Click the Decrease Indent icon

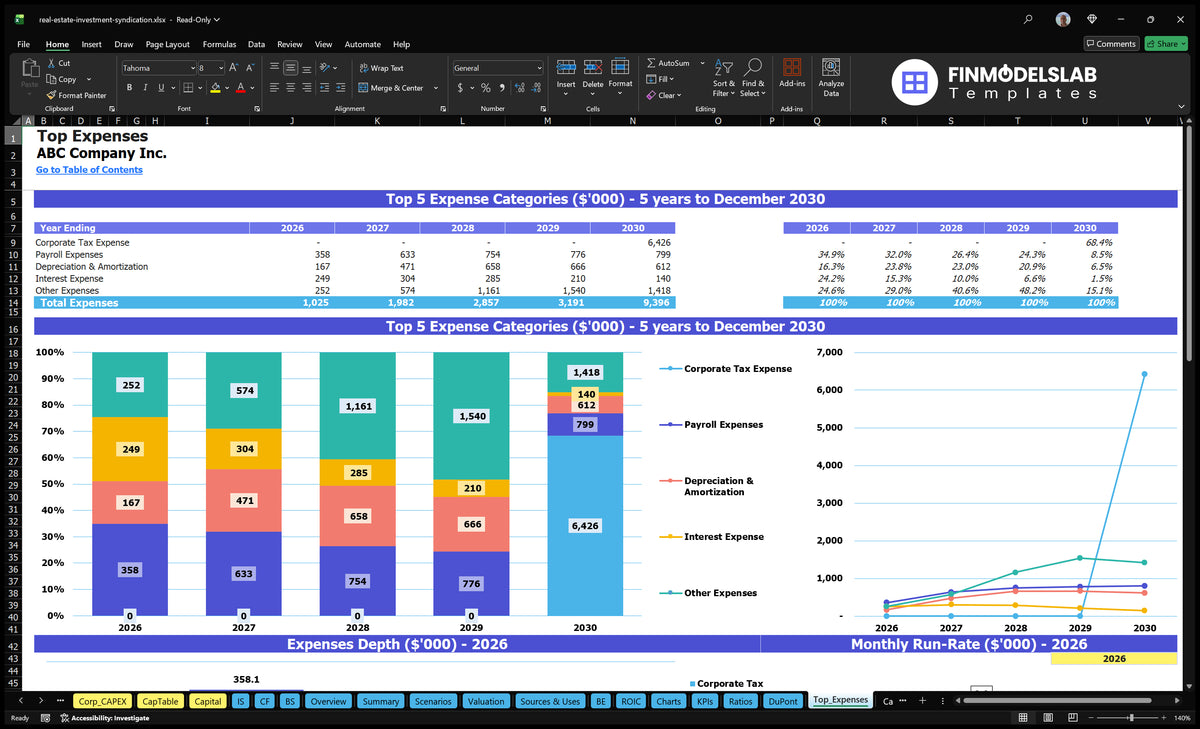324,88
